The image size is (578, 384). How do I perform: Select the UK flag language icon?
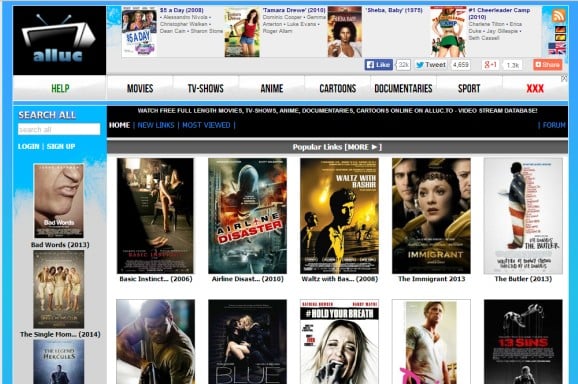(x=557, y=48)
